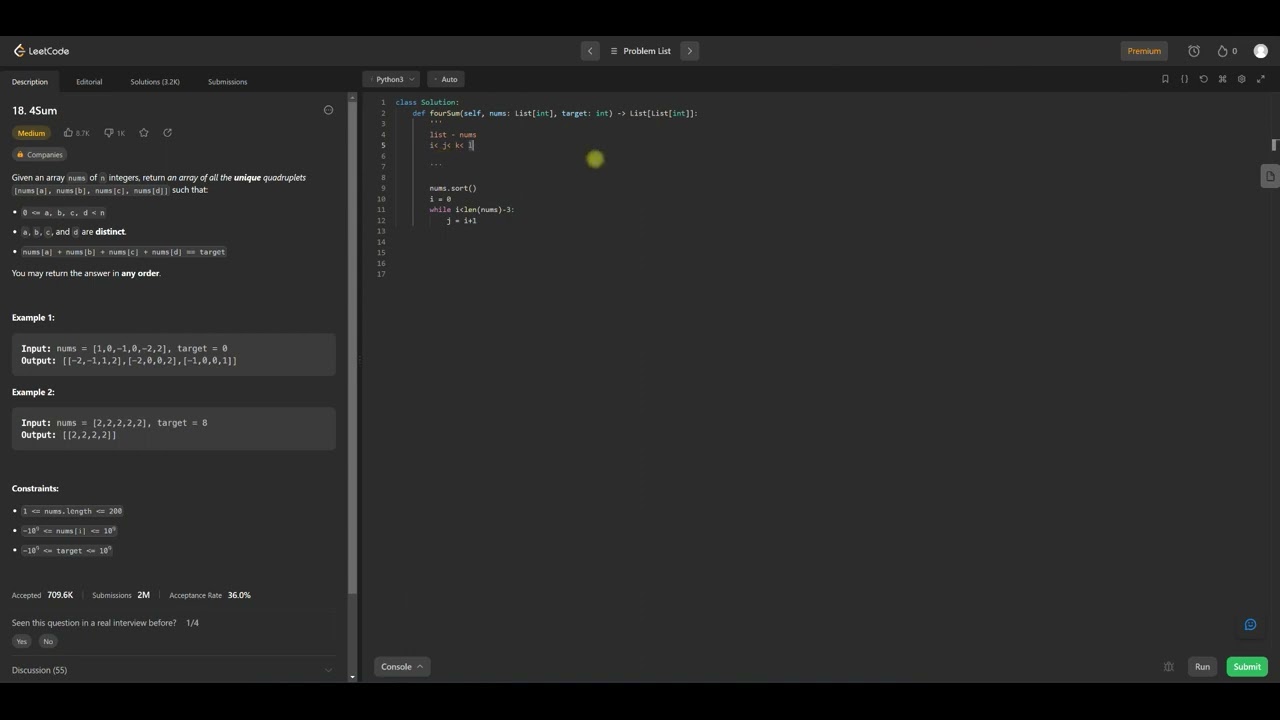This screenshot has width=1280, height=720.
Task: Open the alarm clock timer
Action: pos(1194,51)
